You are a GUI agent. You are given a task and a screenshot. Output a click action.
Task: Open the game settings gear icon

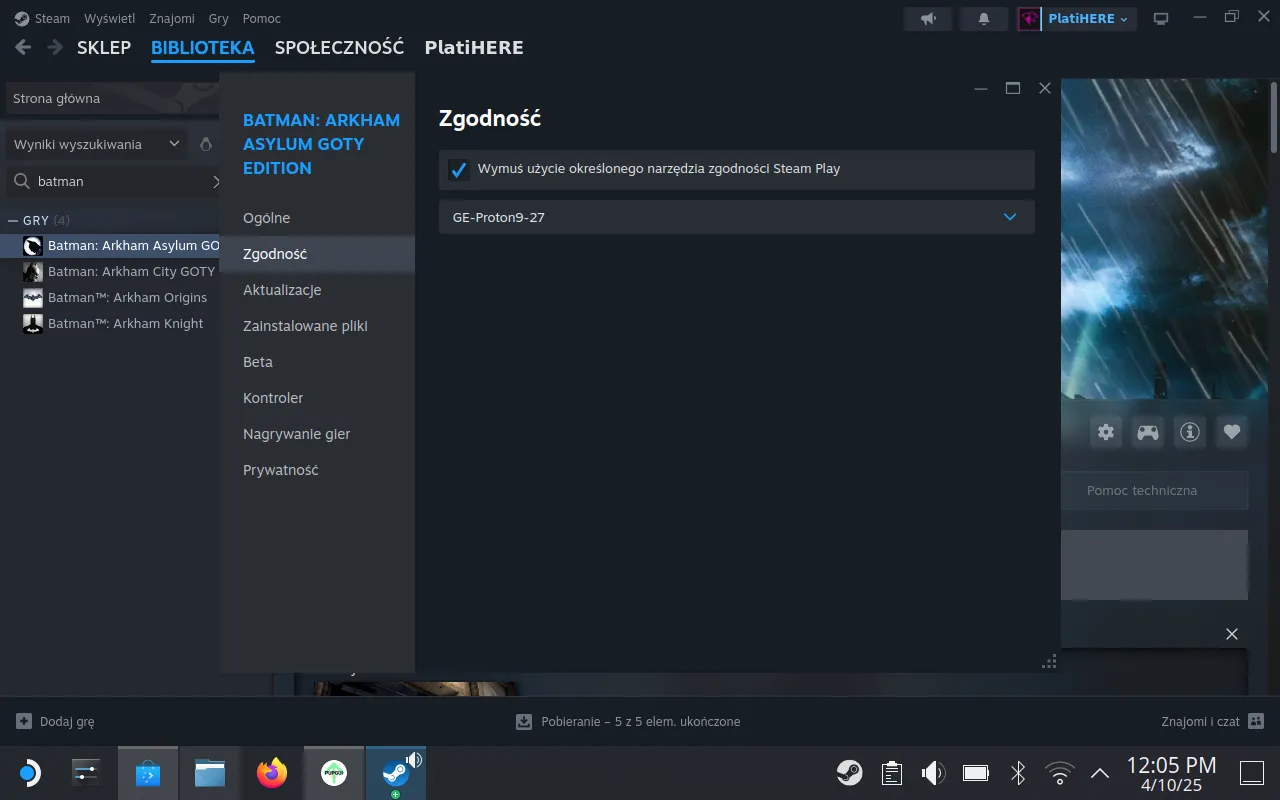[1105, 431]
